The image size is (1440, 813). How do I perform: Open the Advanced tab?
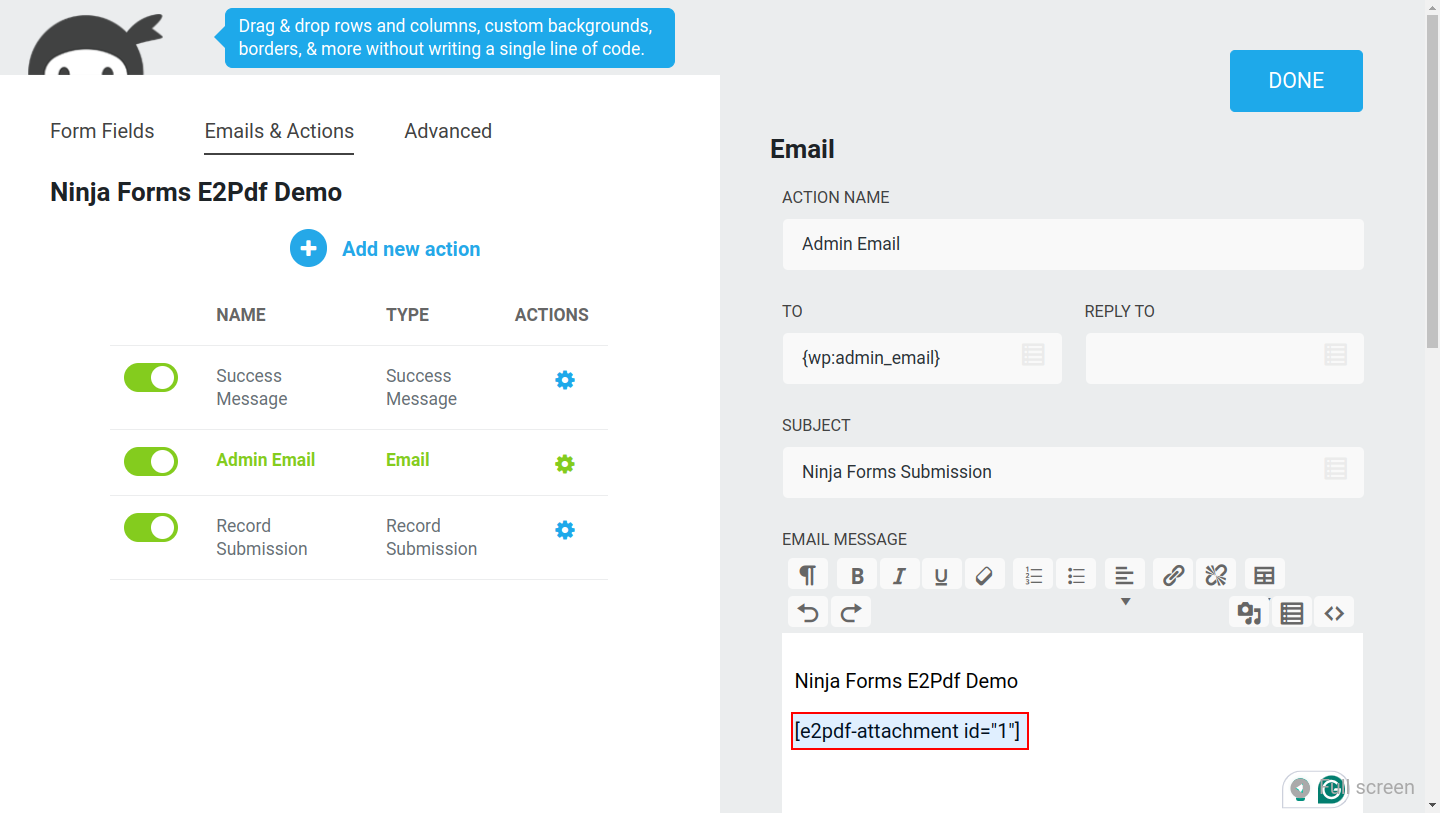[x=448, y=131]
